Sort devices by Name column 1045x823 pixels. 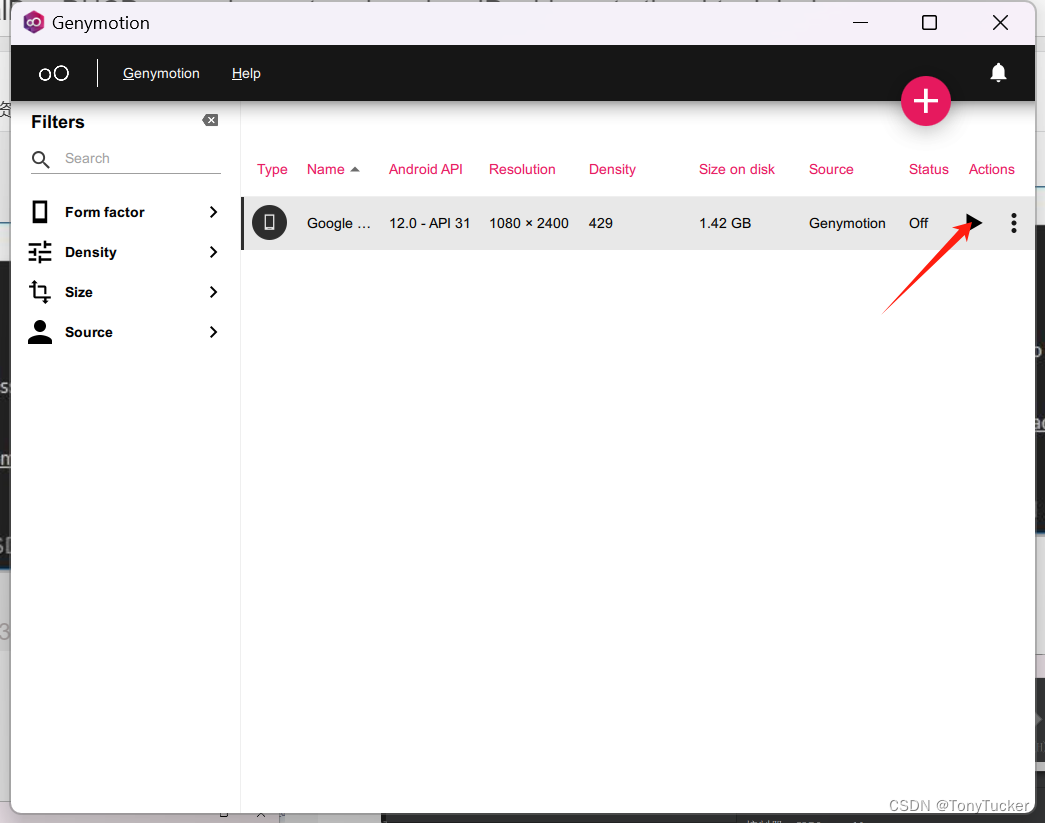(325, 169)
